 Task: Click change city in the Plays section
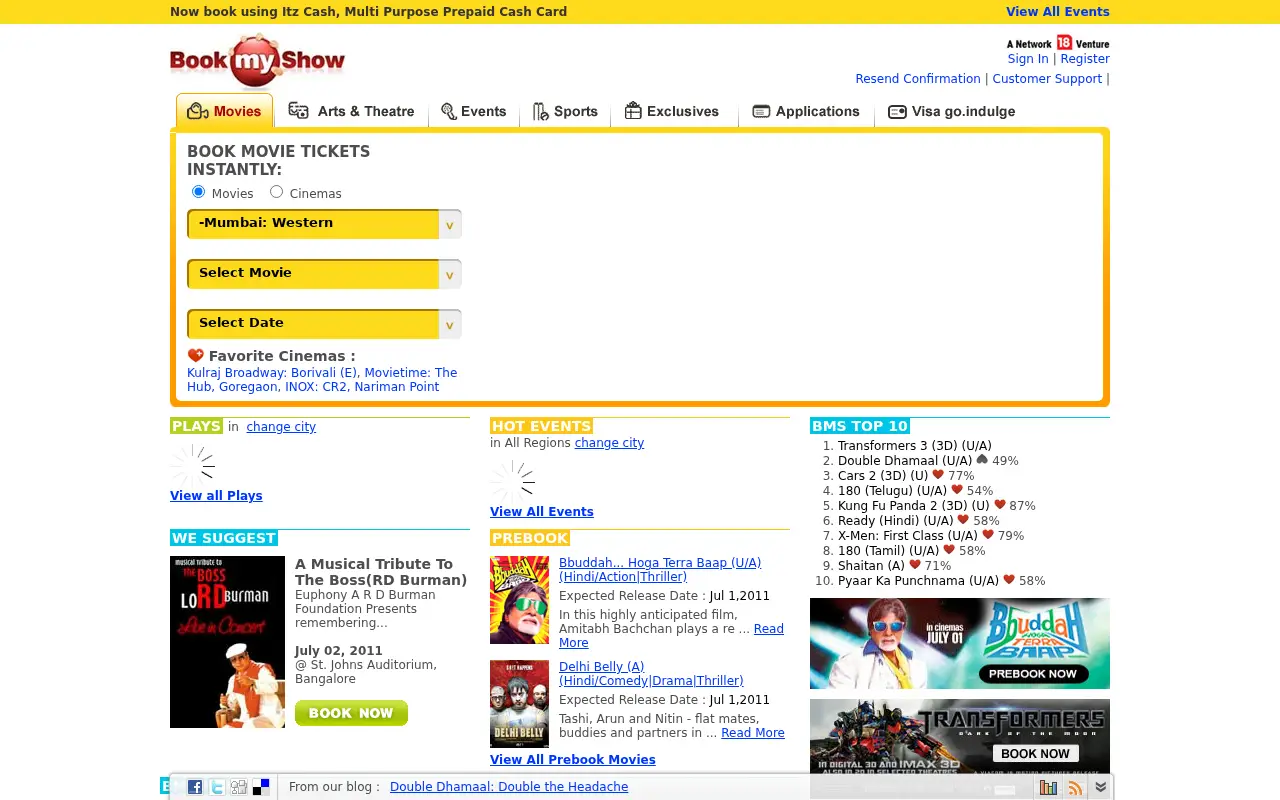281,427
